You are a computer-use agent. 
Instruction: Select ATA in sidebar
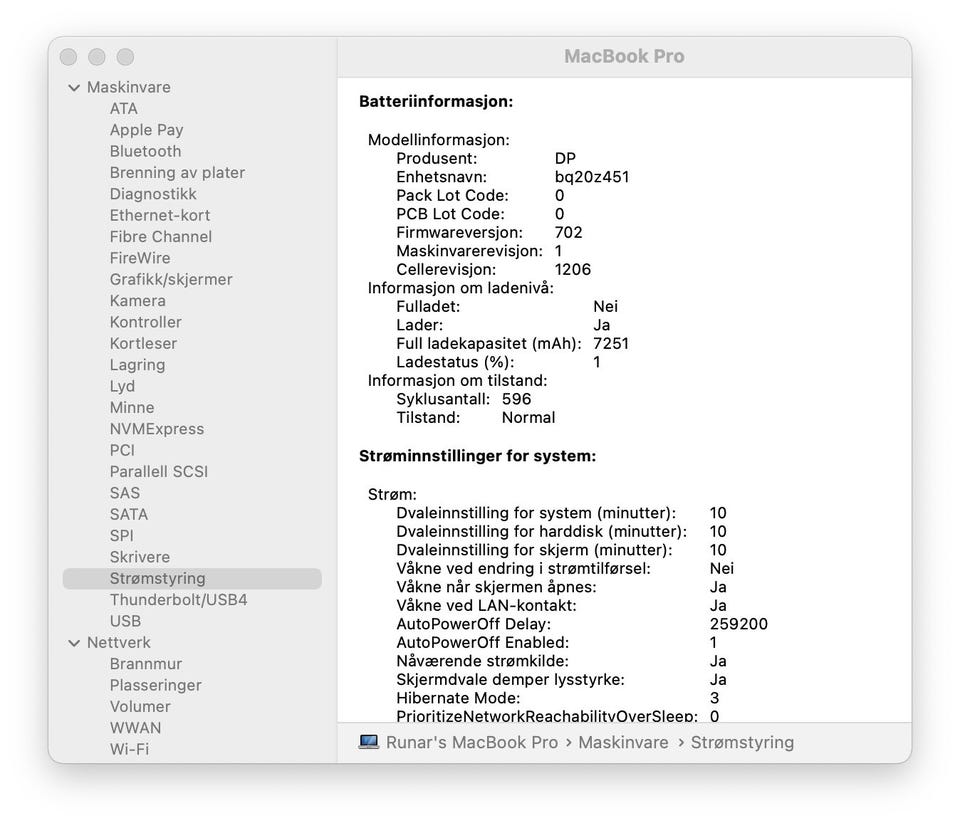pos(124,108)
